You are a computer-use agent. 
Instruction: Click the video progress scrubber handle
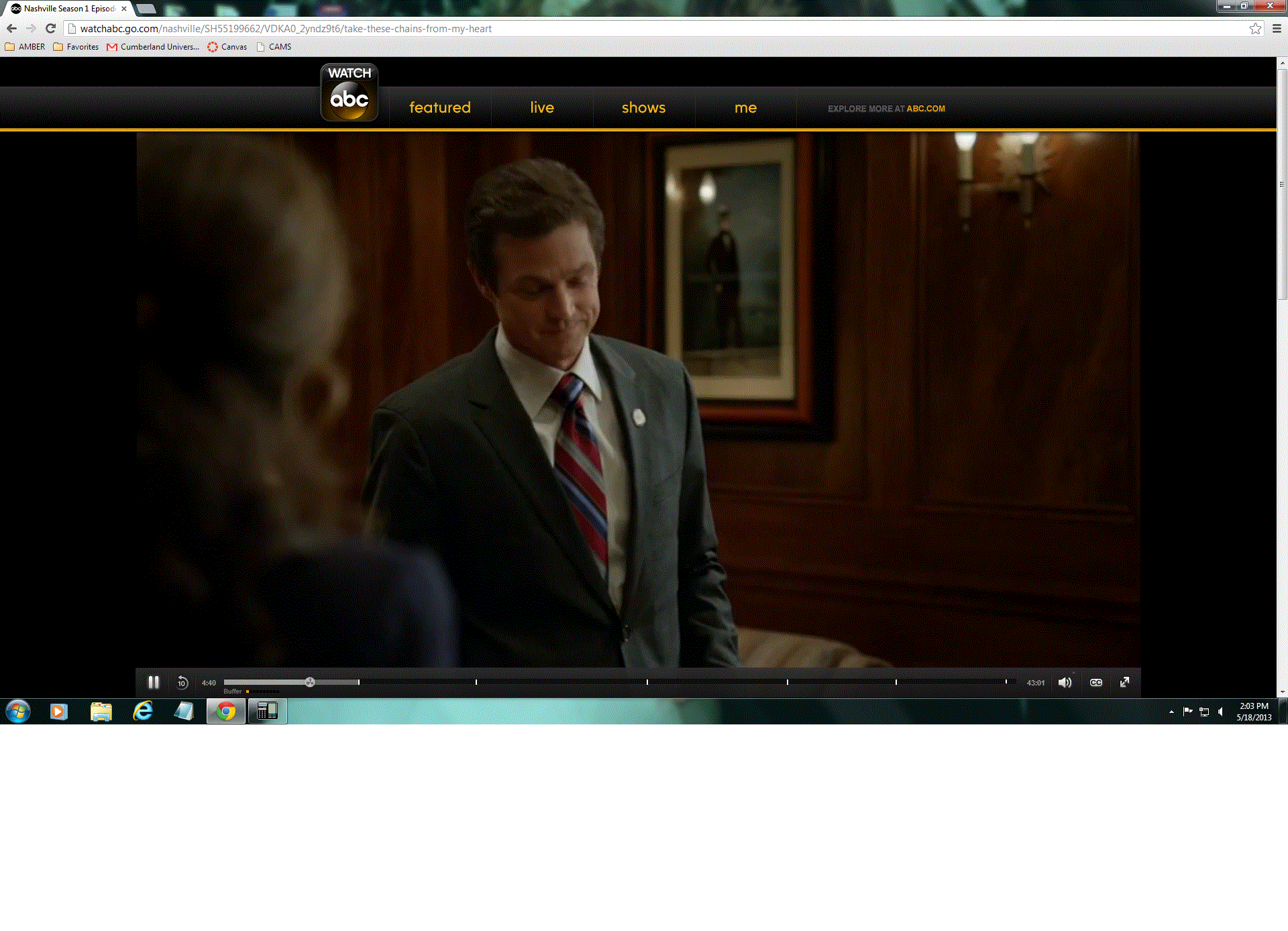click(310, 682)
